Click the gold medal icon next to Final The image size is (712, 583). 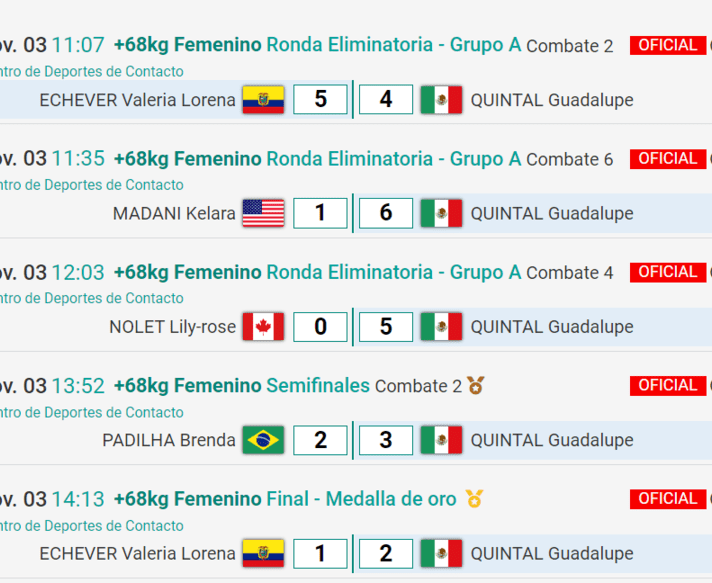(x=474, y=499)
